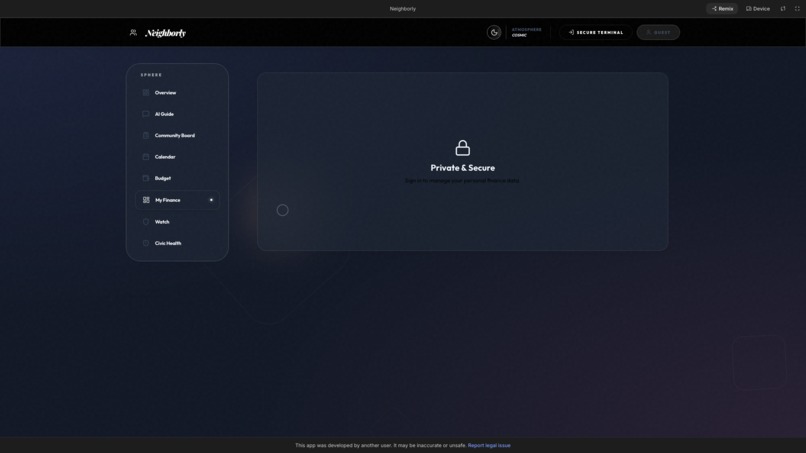Screen dimensions: 806x453
Task: Select the active My Finance item
Action: (x=177, y=200)
